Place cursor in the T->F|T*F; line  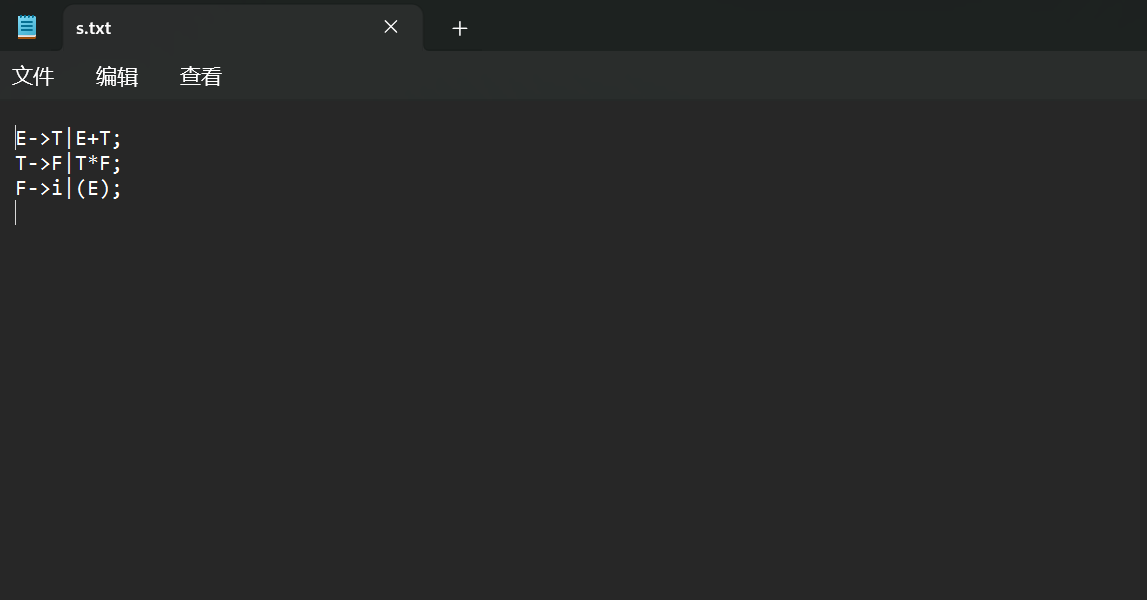68,163
